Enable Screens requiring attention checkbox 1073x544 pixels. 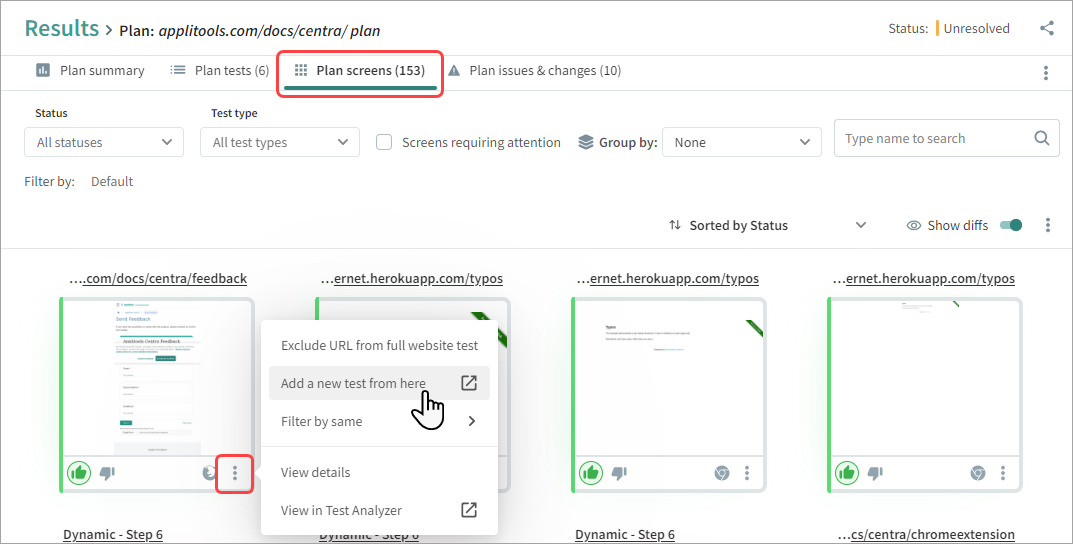tap(384, 142)
